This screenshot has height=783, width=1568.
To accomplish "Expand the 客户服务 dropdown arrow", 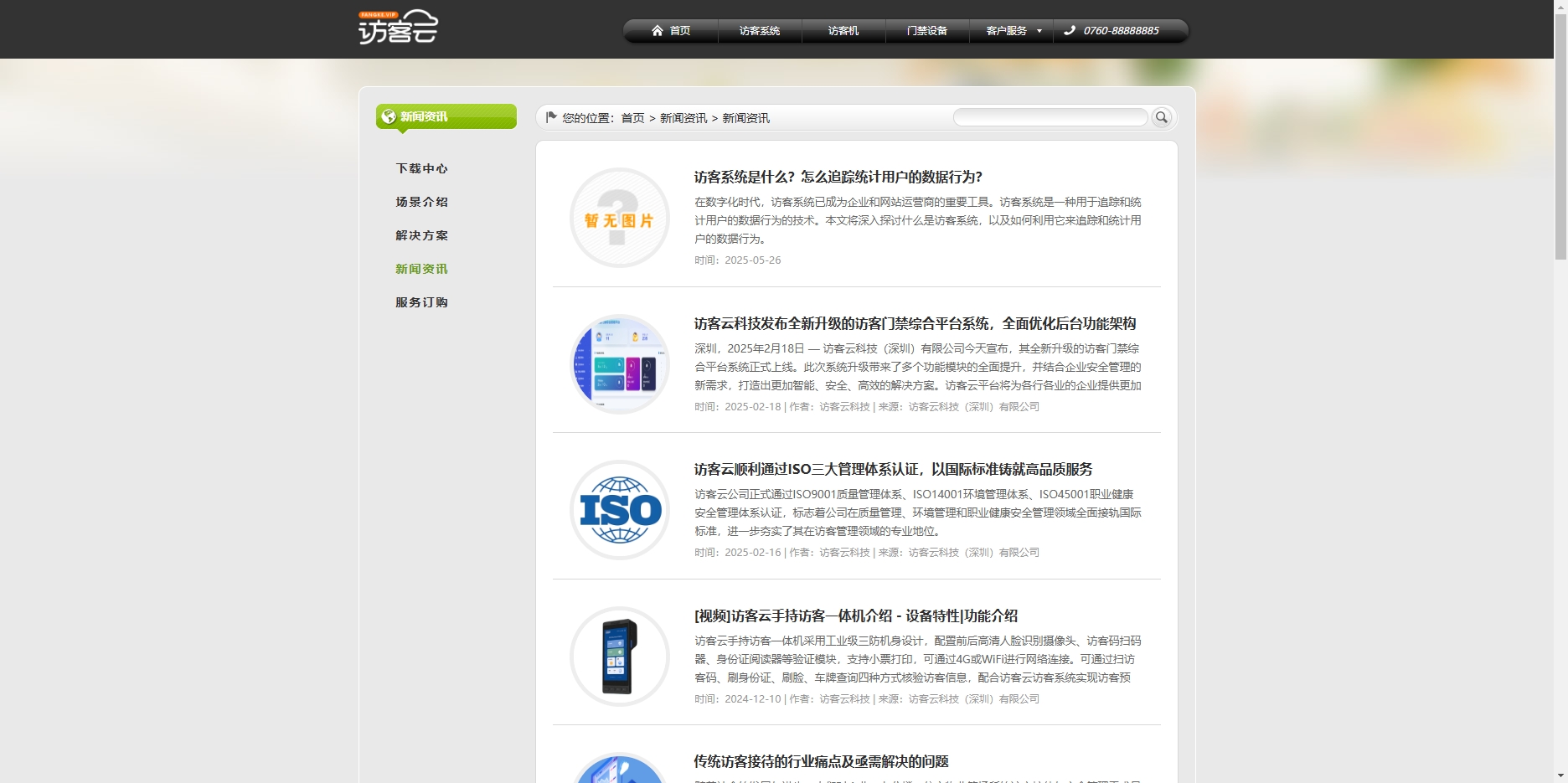I will [1039, 31].
